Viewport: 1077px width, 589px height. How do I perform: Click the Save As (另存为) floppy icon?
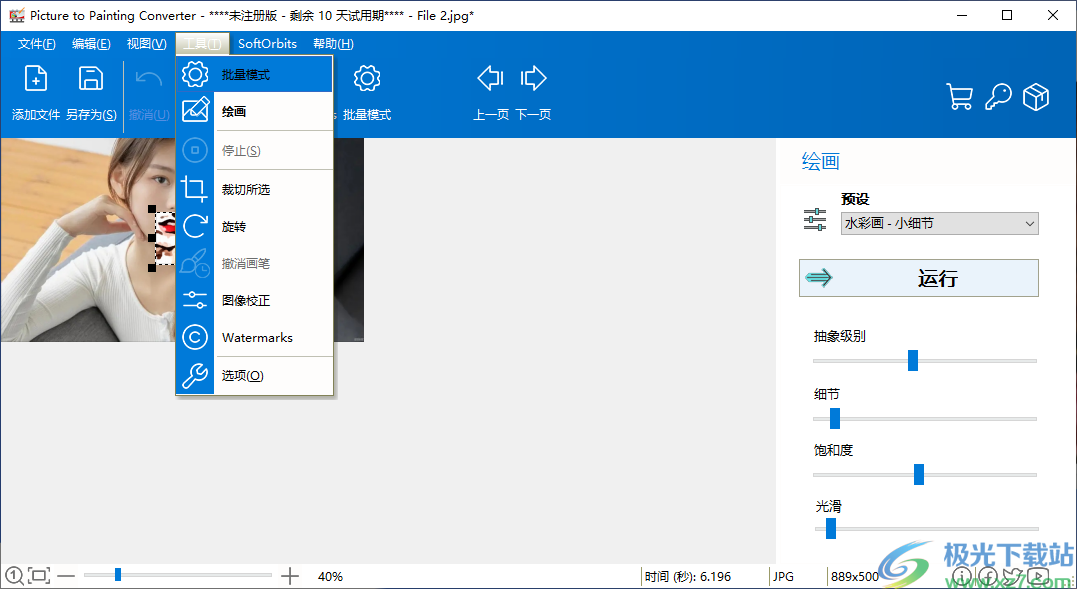[x=91, y=78]
